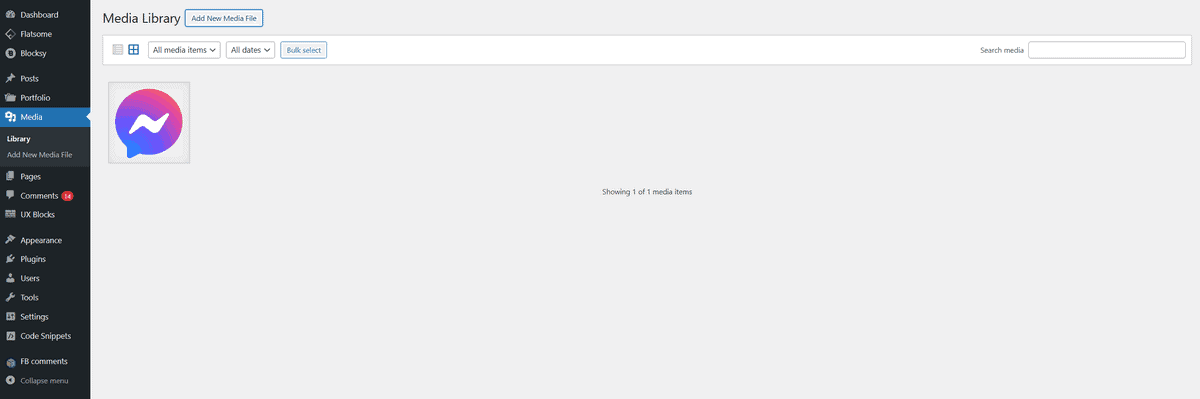Switch to grid view icon

tap(134, 50)
